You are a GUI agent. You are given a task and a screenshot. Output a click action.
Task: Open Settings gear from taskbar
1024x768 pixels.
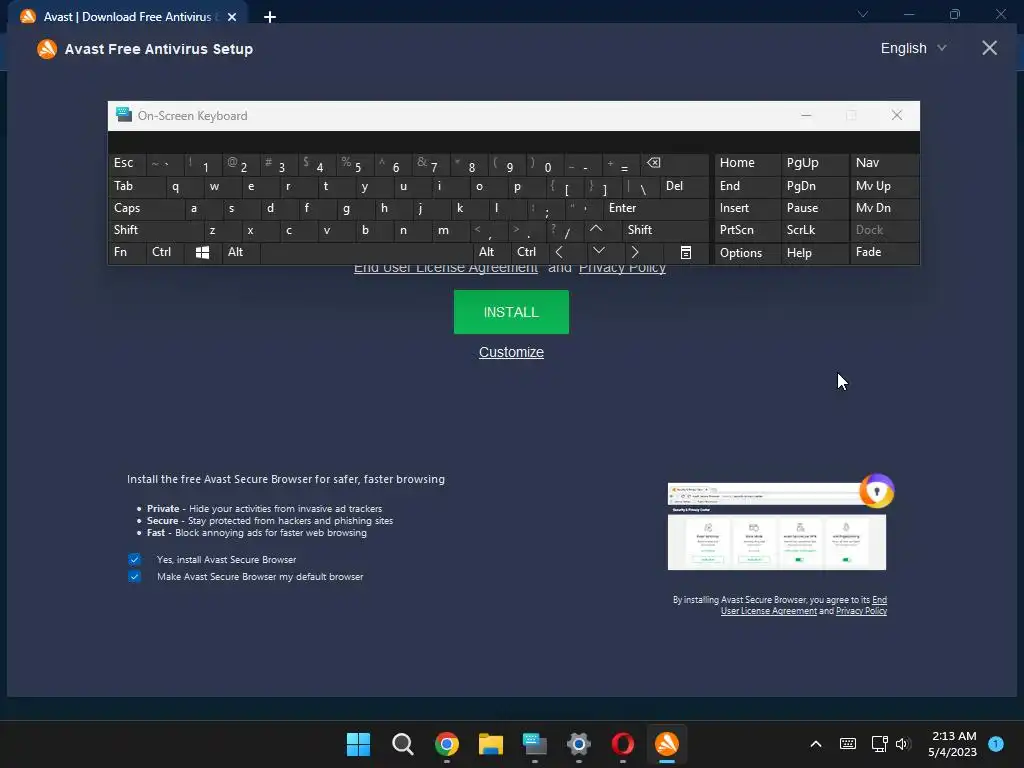[579, 744]
